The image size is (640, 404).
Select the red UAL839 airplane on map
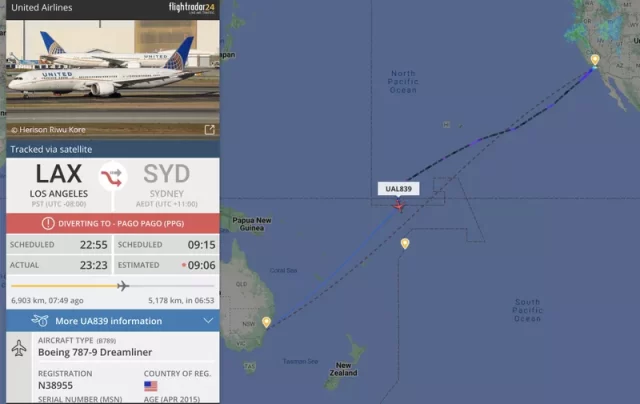point(399,206)
